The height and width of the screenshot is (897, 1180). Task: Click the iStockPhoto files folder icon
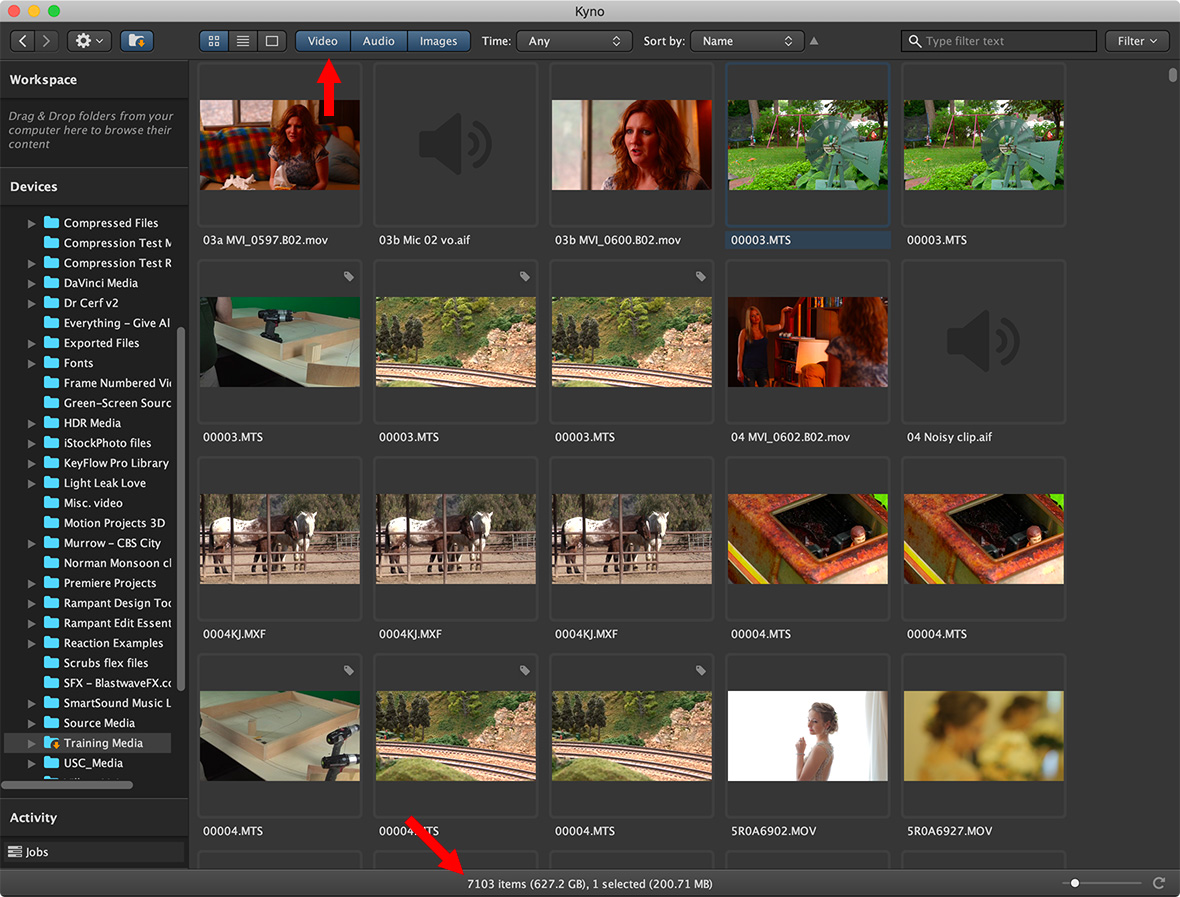pos(51,442)
